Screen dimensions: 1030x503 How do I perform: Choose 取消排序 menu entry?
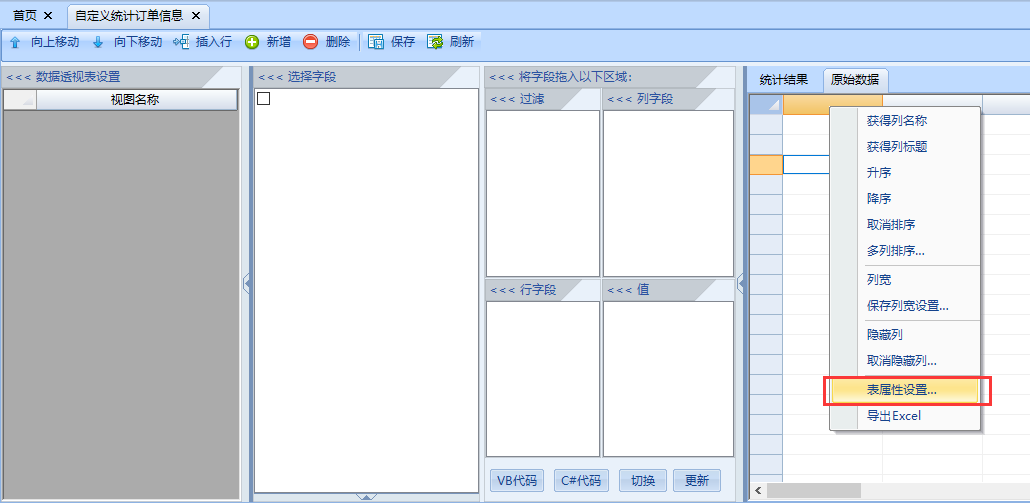pyautogui.click(x=907, y=225)
